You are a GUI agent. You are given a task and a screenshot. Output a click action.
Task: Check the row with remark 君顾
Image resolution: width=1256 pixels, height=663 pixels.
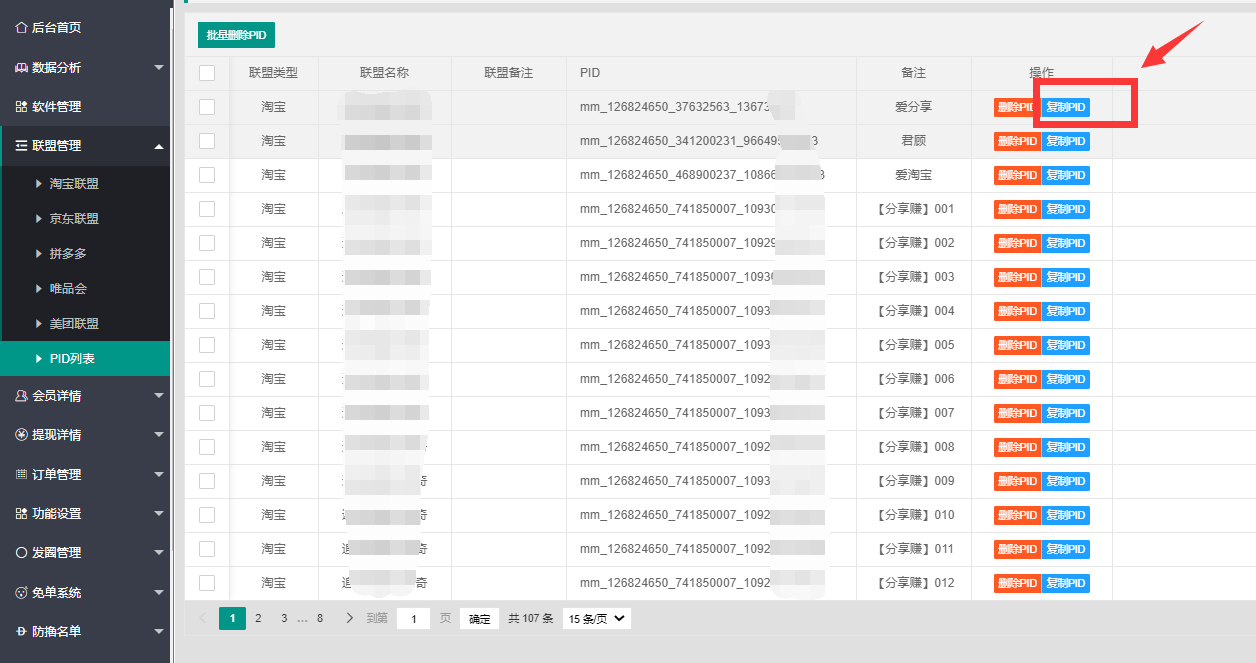pos(207,141)
